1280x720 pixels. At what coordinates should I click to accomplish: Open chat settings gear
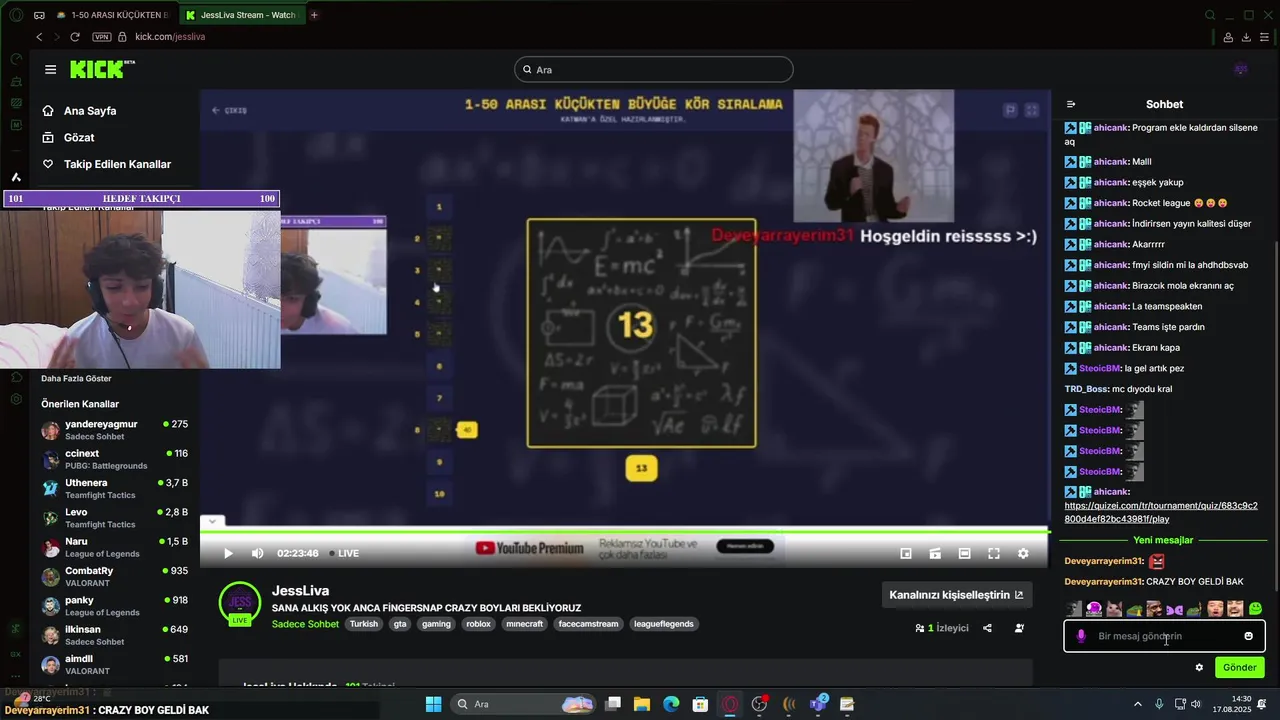[x=1199, y=667]
